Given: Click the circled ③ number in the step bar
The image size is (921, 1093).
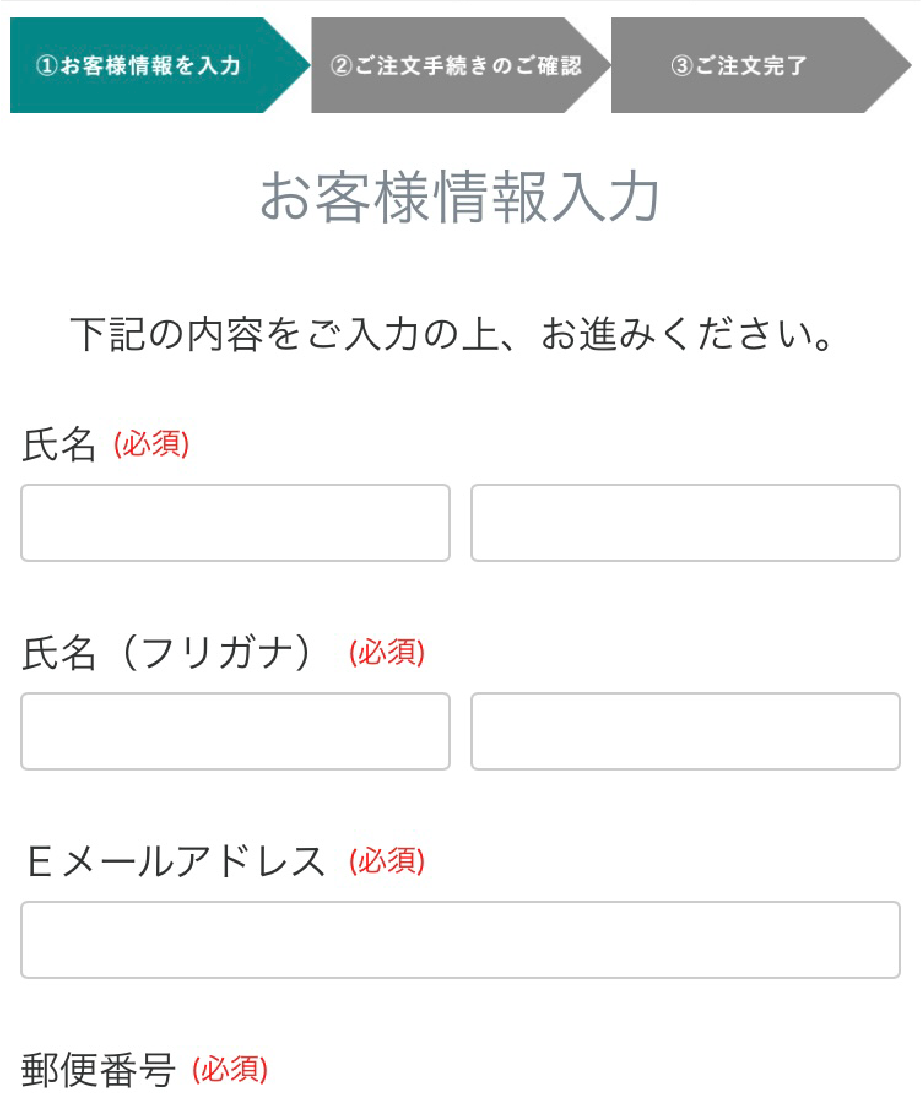Looking at the screenshot, I should click(682, 67).
